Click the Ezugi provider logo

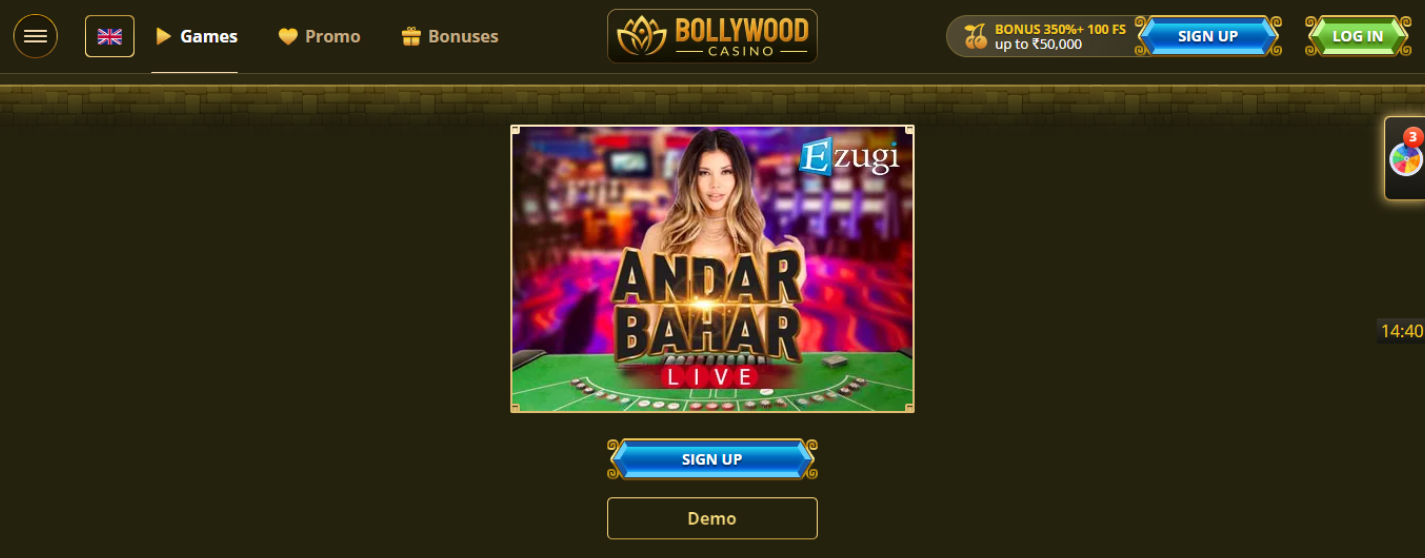[x=849, y=158]
